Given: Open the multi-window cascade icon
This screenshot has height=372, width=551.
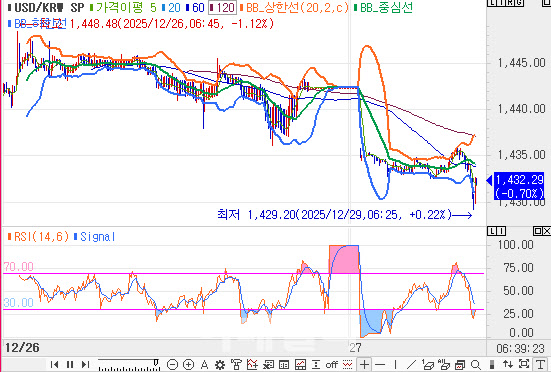Looking at the screenshot, I should pyautogui.click(x=460, y=365).
